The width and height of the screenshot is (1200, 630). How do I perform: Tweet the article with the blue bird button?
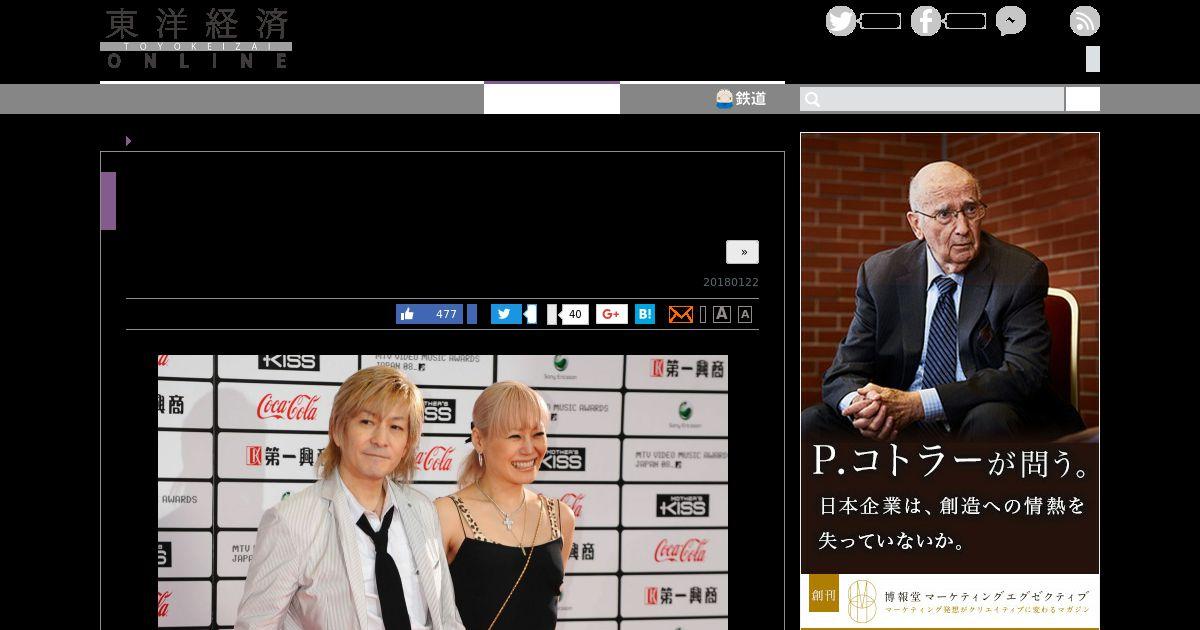[506, 314]
